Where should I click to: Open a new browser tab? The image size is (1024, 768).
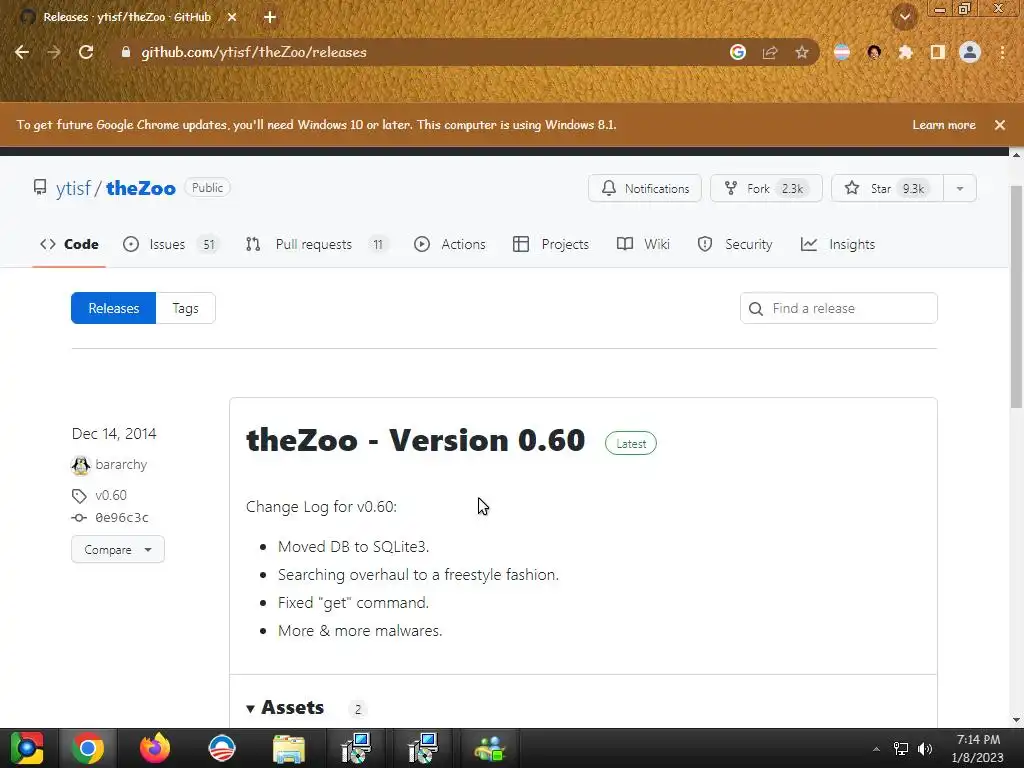click(270, 17)
